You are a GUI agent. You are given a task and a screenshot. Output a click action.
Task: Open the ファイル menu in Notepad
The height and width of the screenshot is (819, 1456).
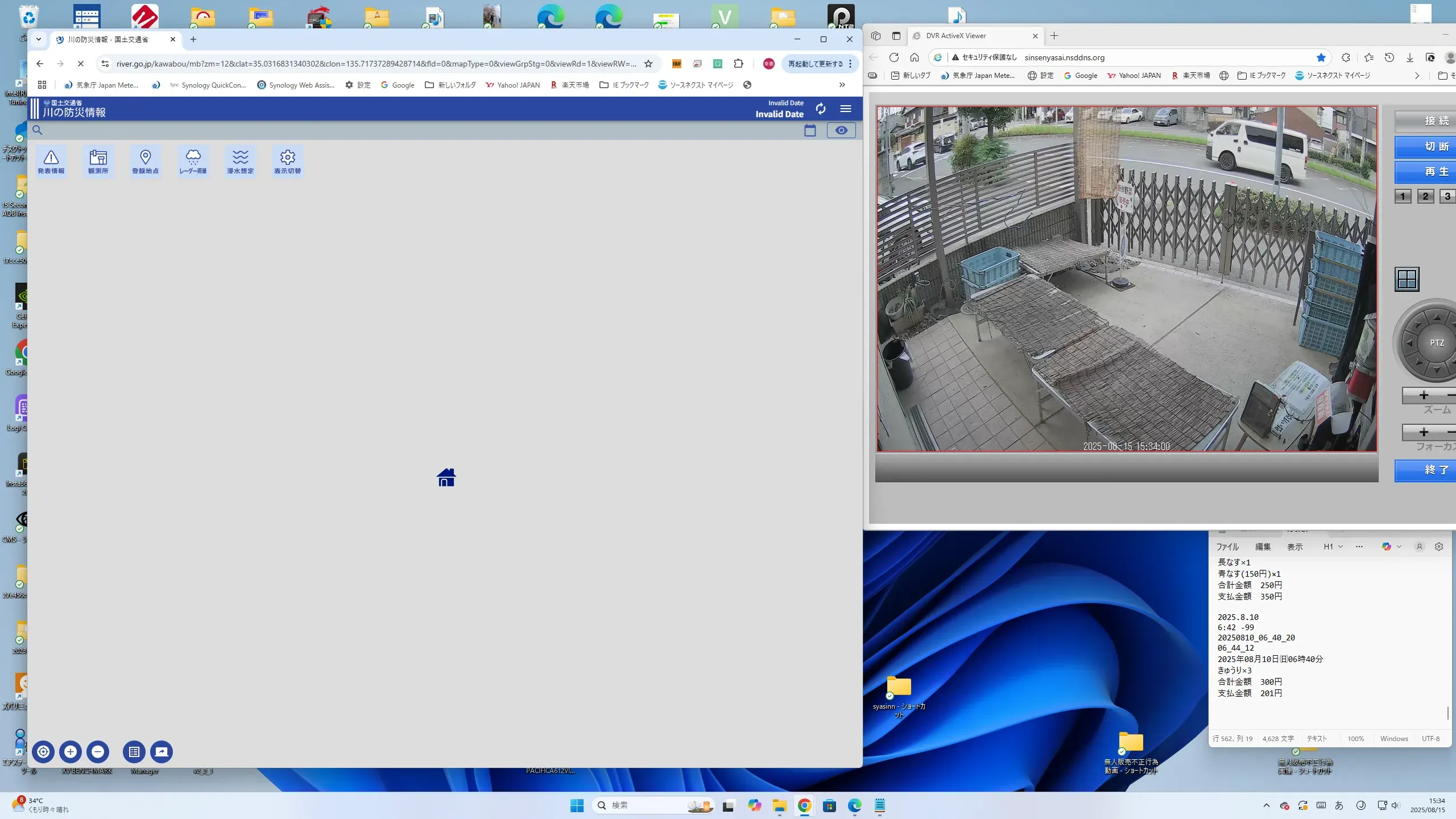click(1227, 547)
